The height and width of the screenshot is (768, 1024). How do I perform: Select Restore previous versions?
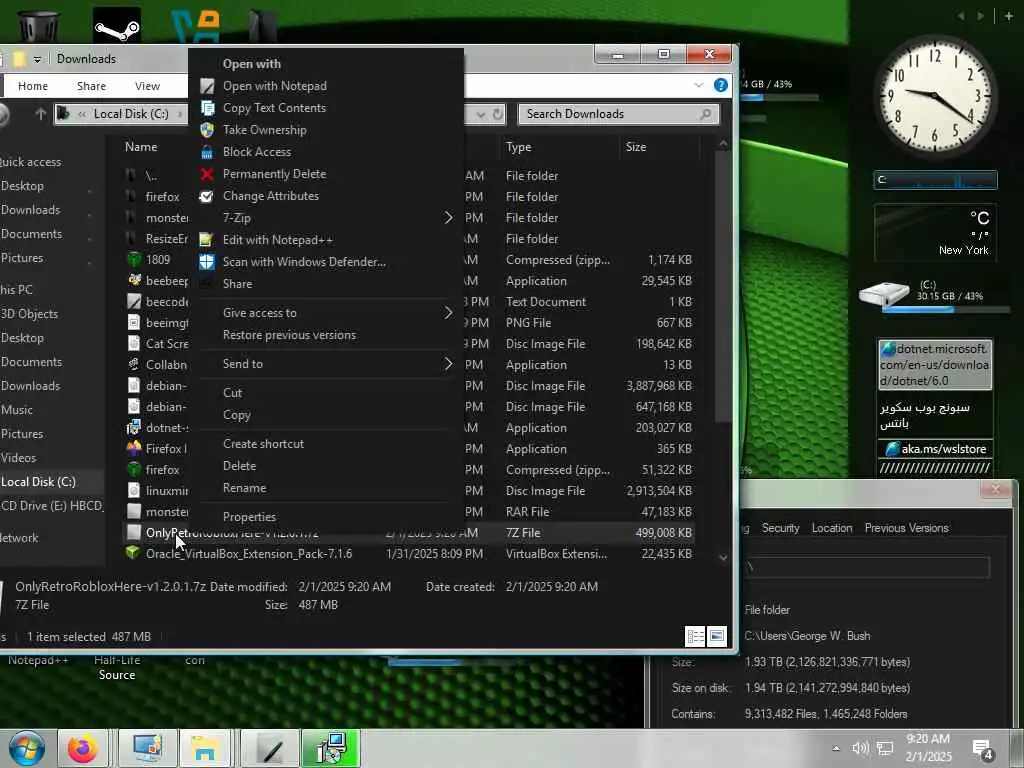tap(289, 334)
